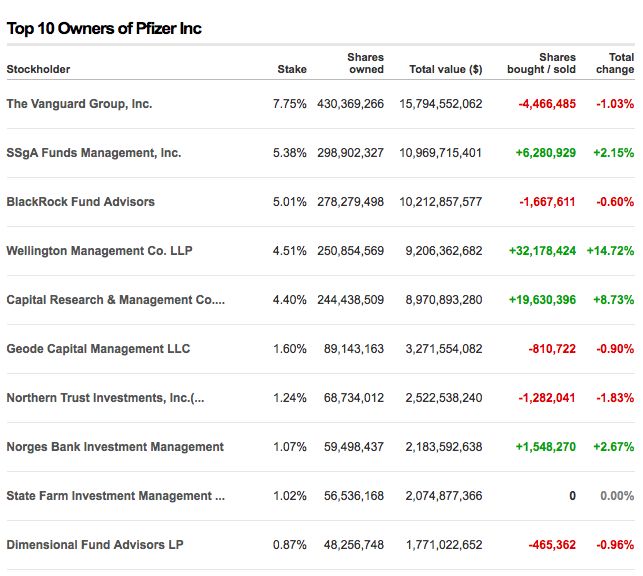Screen dimensions: 643x576
Task: Select Geode Capital Management LLC name
Action: pos(98,349)
